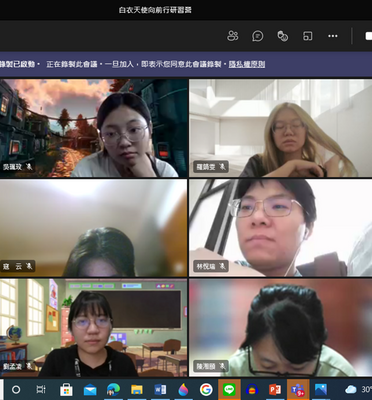The width and height of the screenshot is (372, 400).
Task: Select the blonde-haired participant's video tile
Action: [x=281, y=128]
